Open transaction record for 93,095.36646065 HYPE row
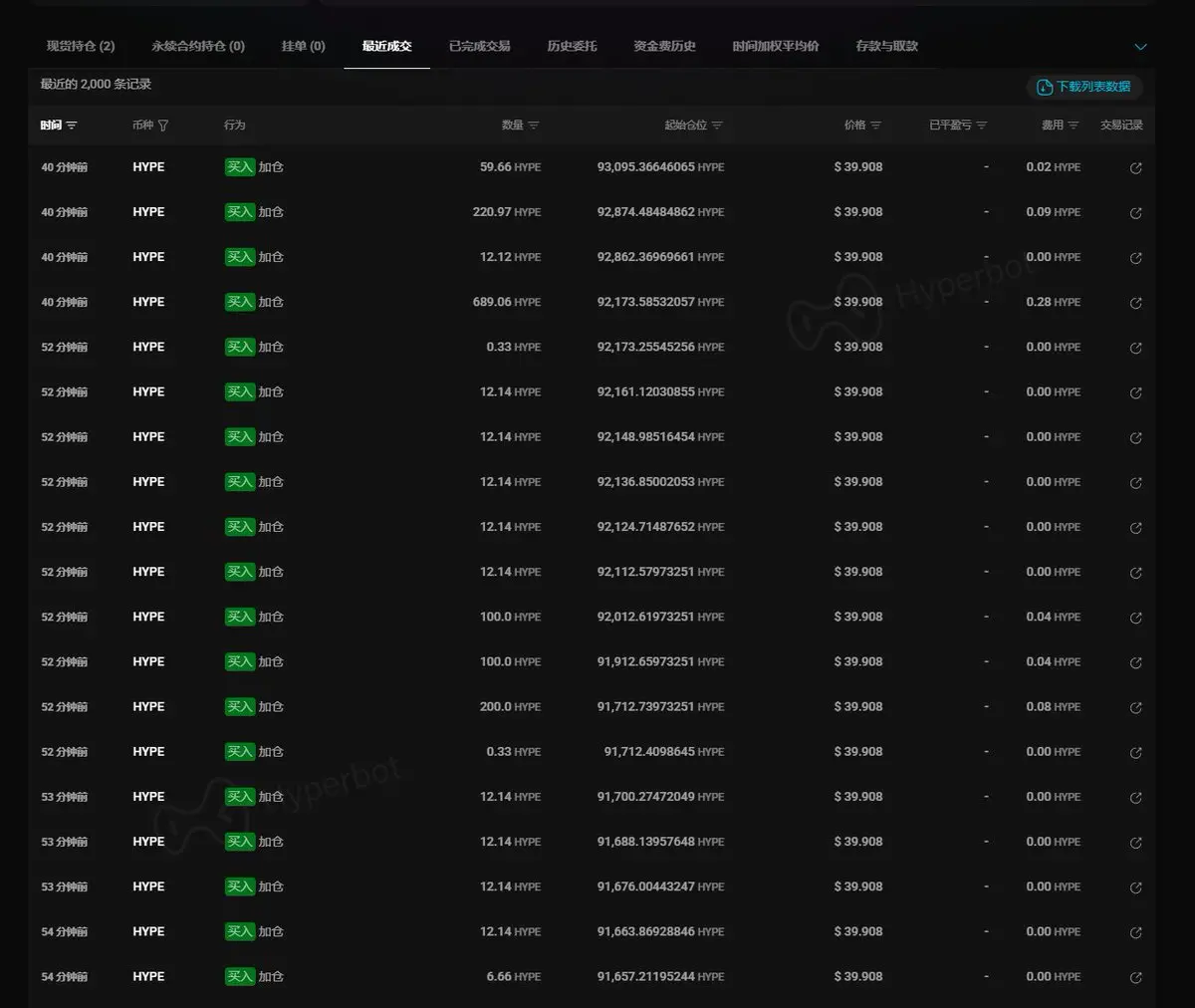Image resolution: width=1195 pixels, height=1008 pixels. point(1135,168)
